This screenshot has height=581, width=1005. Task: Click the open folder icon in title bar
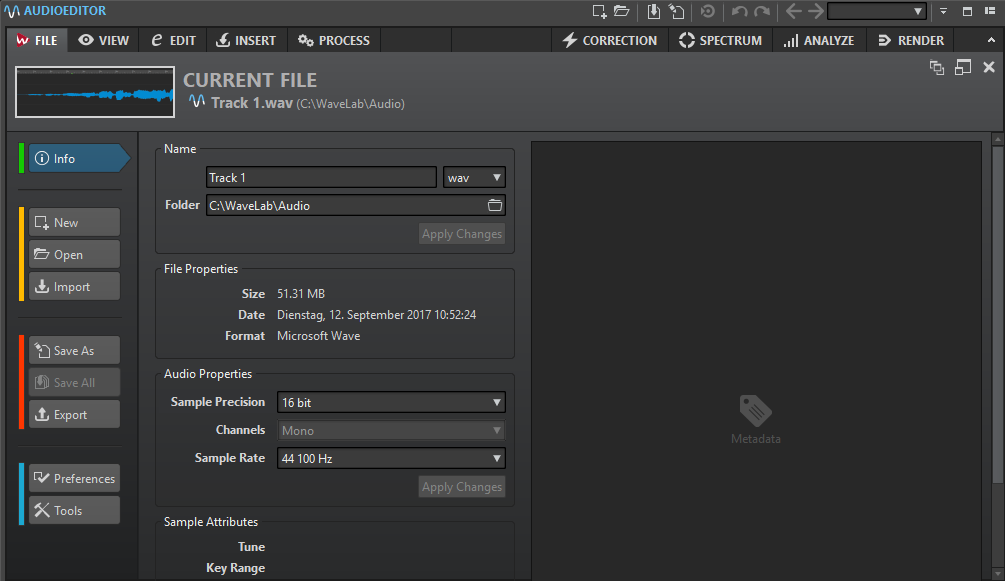pyautogui.click(x=621, y=11)
